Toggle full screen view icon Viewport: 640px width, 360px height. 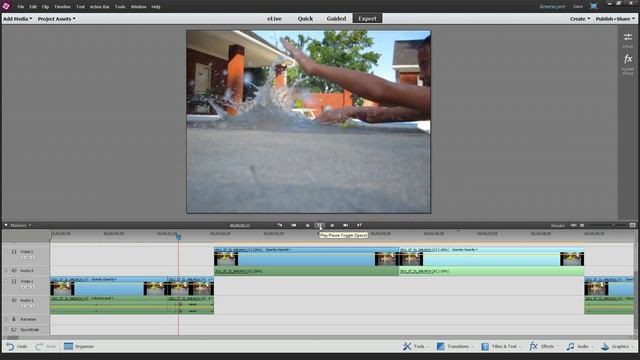[x=593, y=6]
